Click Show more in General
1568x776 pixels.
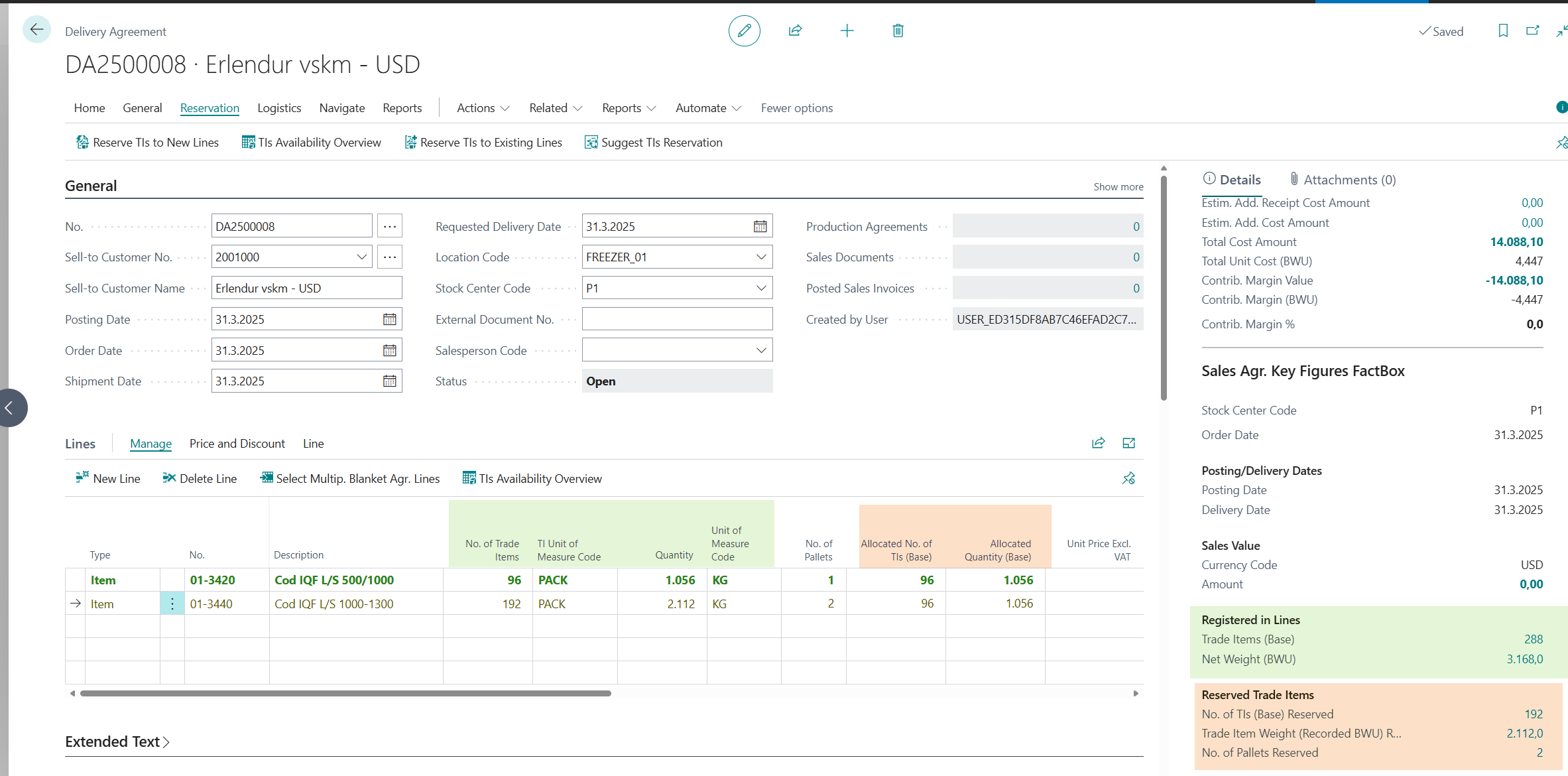[x=1118, y=186]
